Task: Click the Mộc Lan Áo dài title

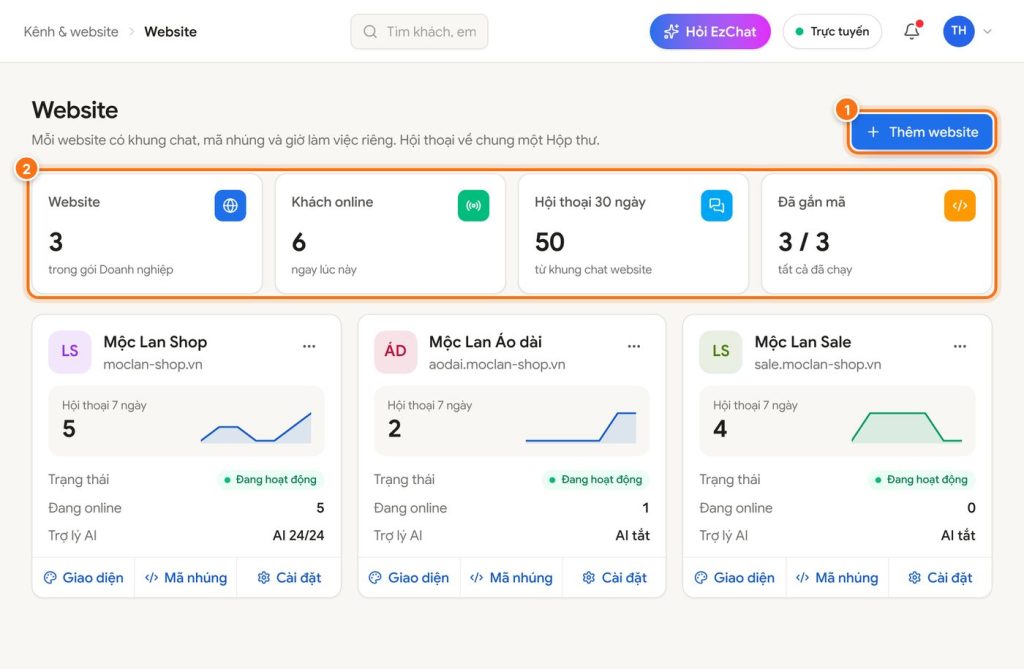Action: 485,342
